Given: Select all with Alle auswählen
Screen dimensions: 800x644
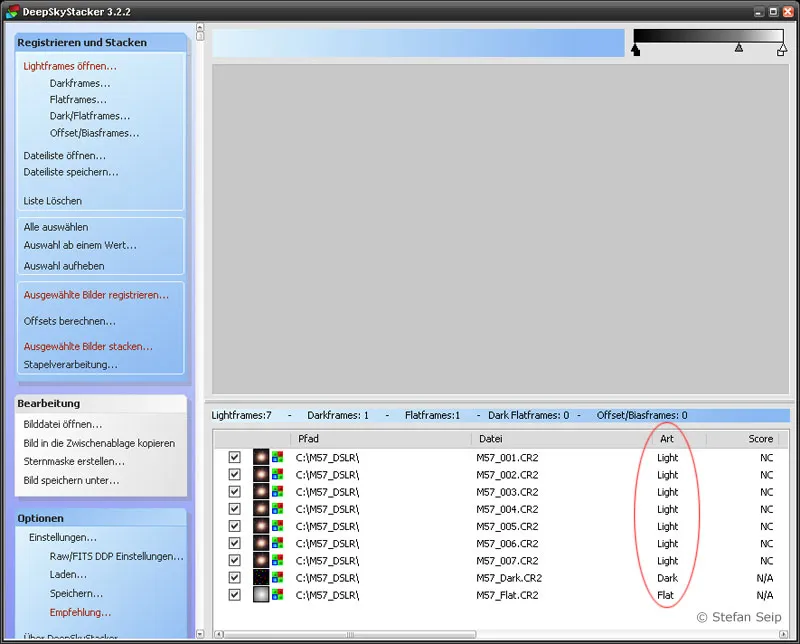Looking at the screenshot, I should 56,227.
